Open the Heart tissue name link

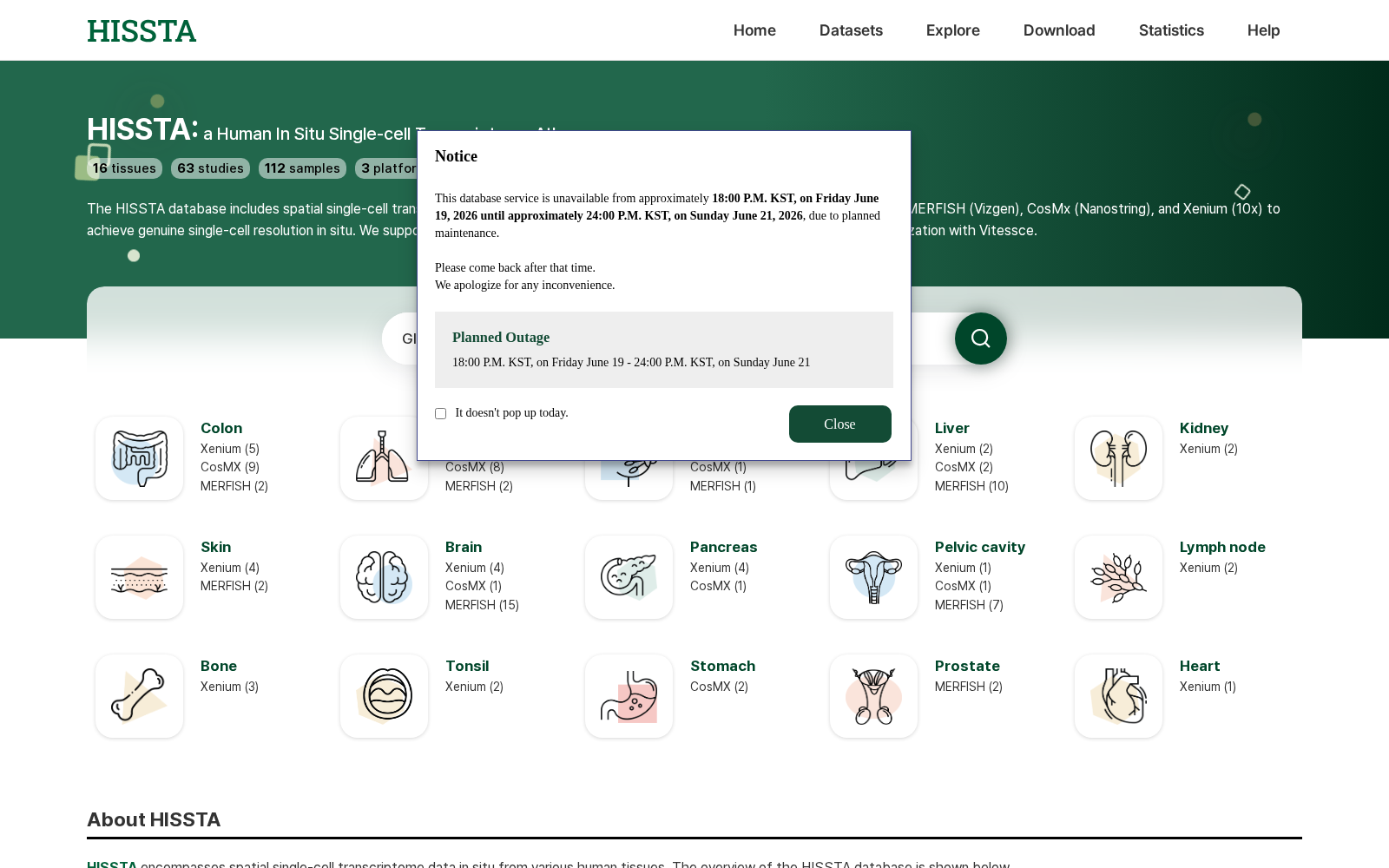pyautogui.click(x=1200, y=666)
